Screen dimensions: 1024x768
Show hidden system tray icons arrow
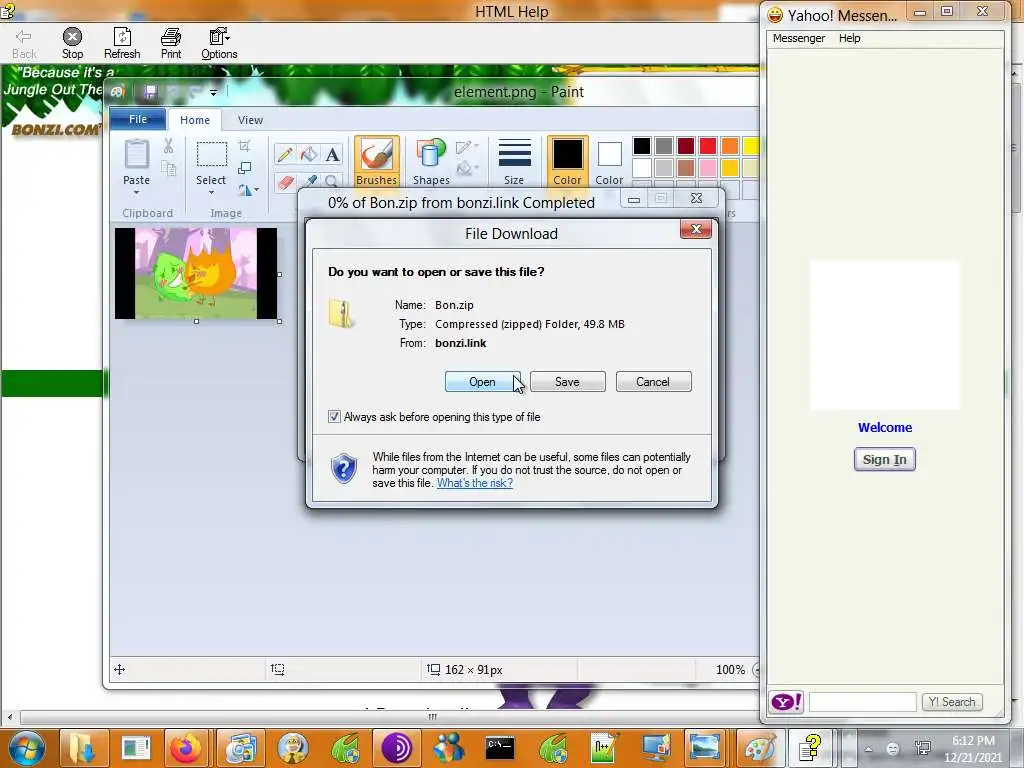(868, 749)
